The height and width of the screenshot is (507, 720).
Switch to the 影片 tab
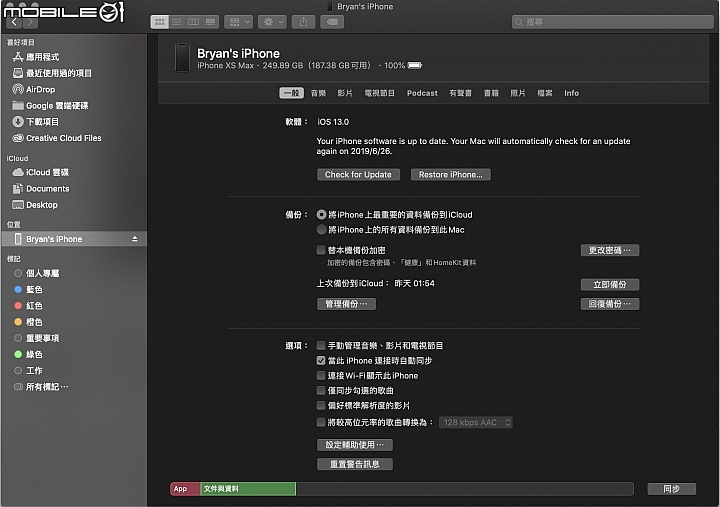(x=345, y=93)
